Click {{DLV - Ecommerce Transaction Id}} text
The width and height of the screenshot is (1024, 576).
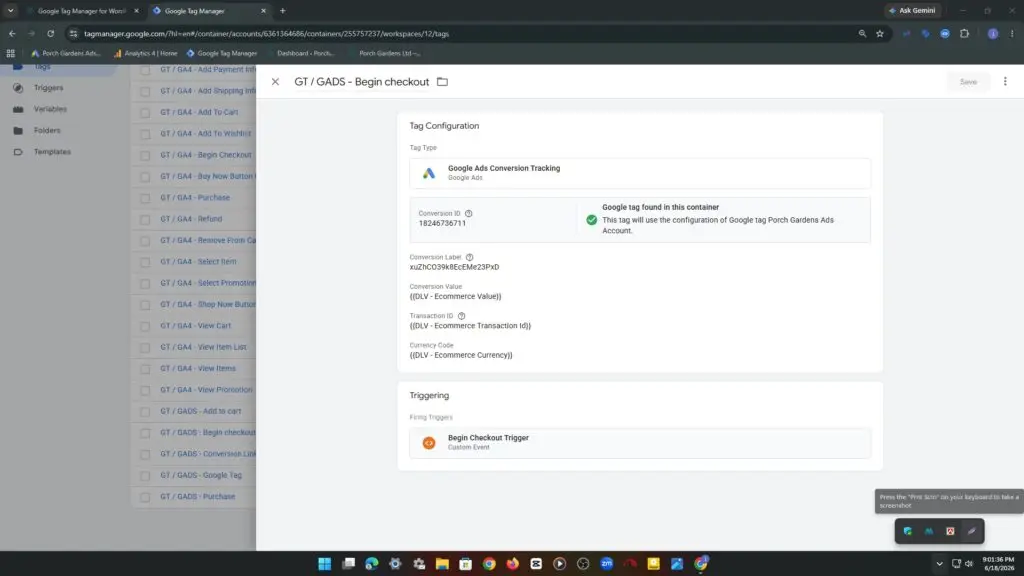click(470, 326)
